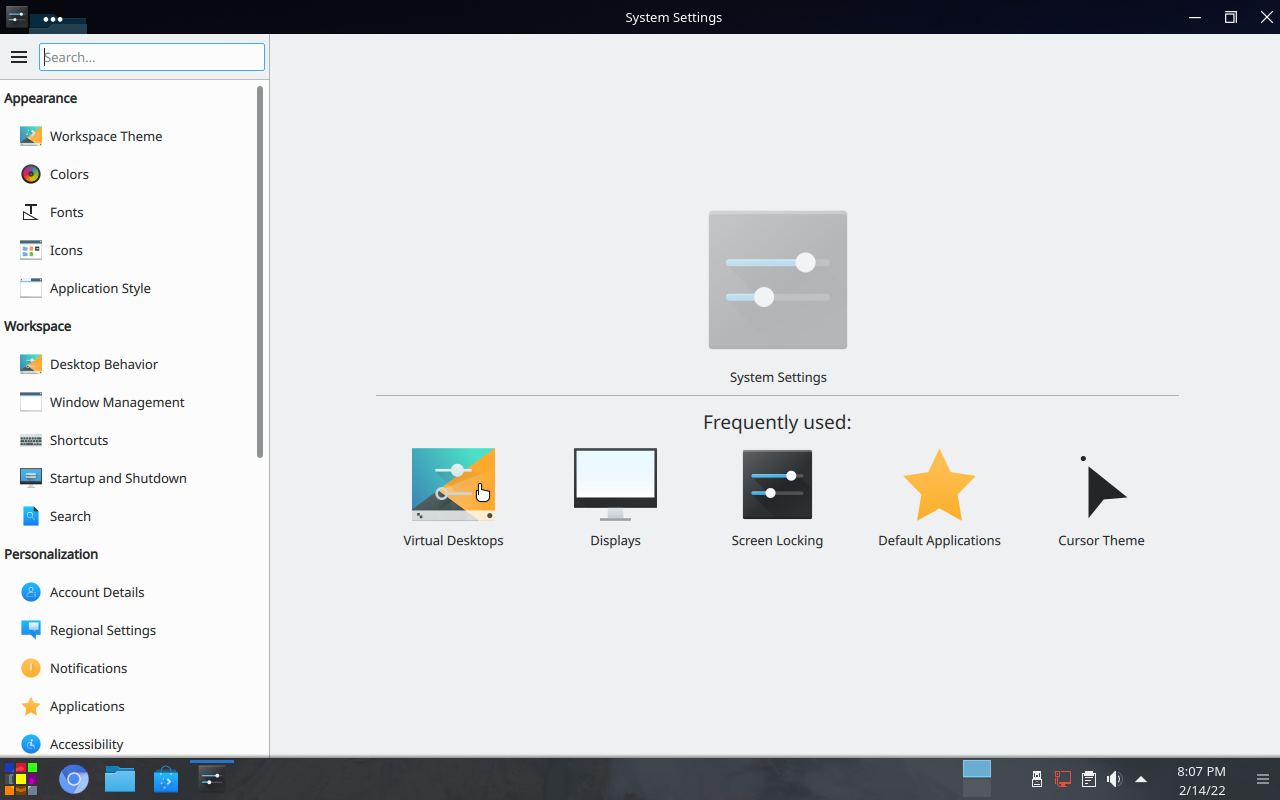Launch Chromium browser from taskbar
Viewport: 1280px width, 800px height.
pyautogui.click(x=73, y=779)
